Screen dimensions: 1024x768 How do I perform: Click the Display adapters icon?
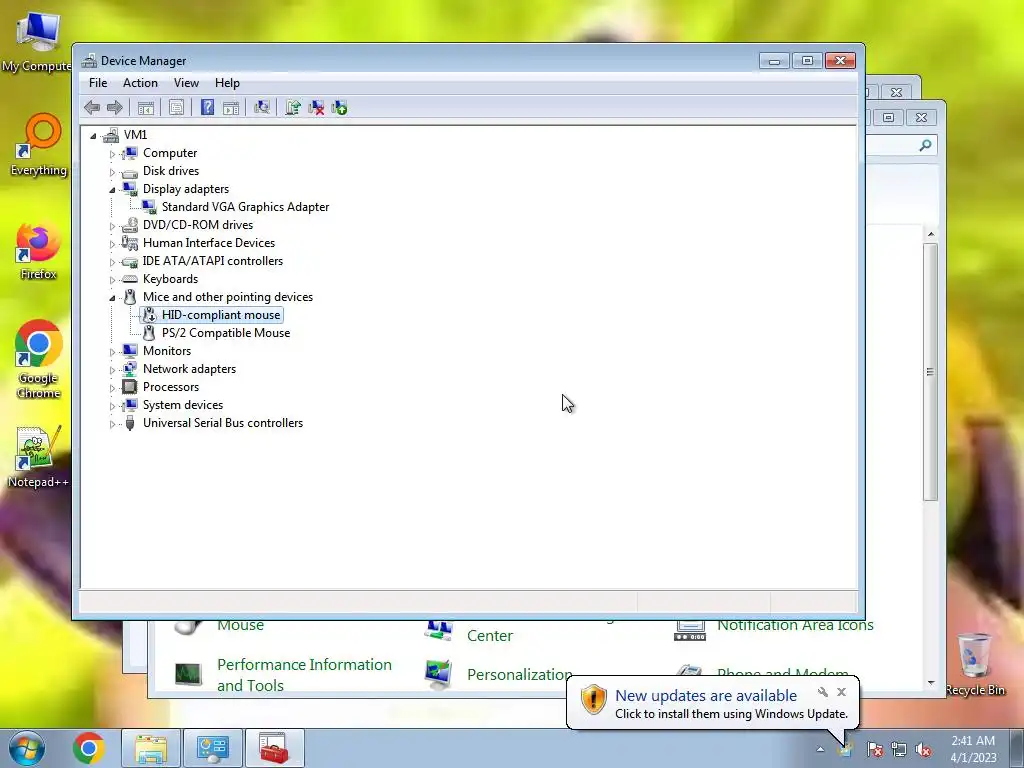pyautogui.click(x=130, y=189)
